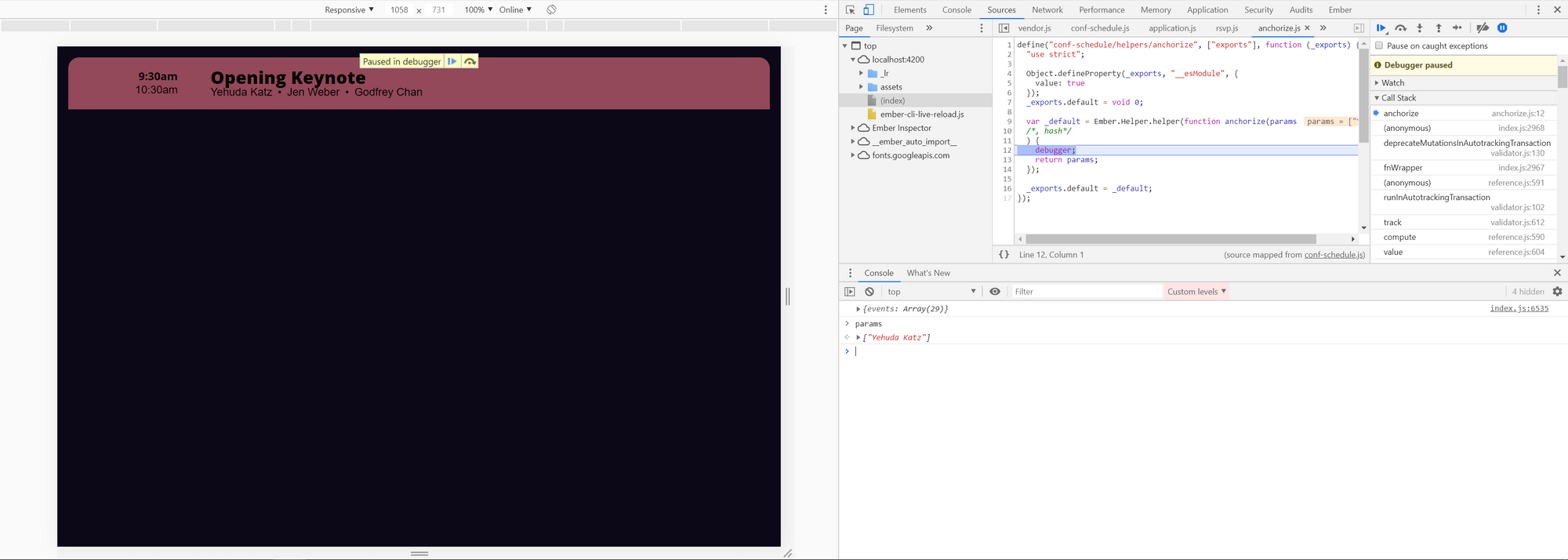Expand the assets folder
The image size is (1568, 560).
[861, 87]
